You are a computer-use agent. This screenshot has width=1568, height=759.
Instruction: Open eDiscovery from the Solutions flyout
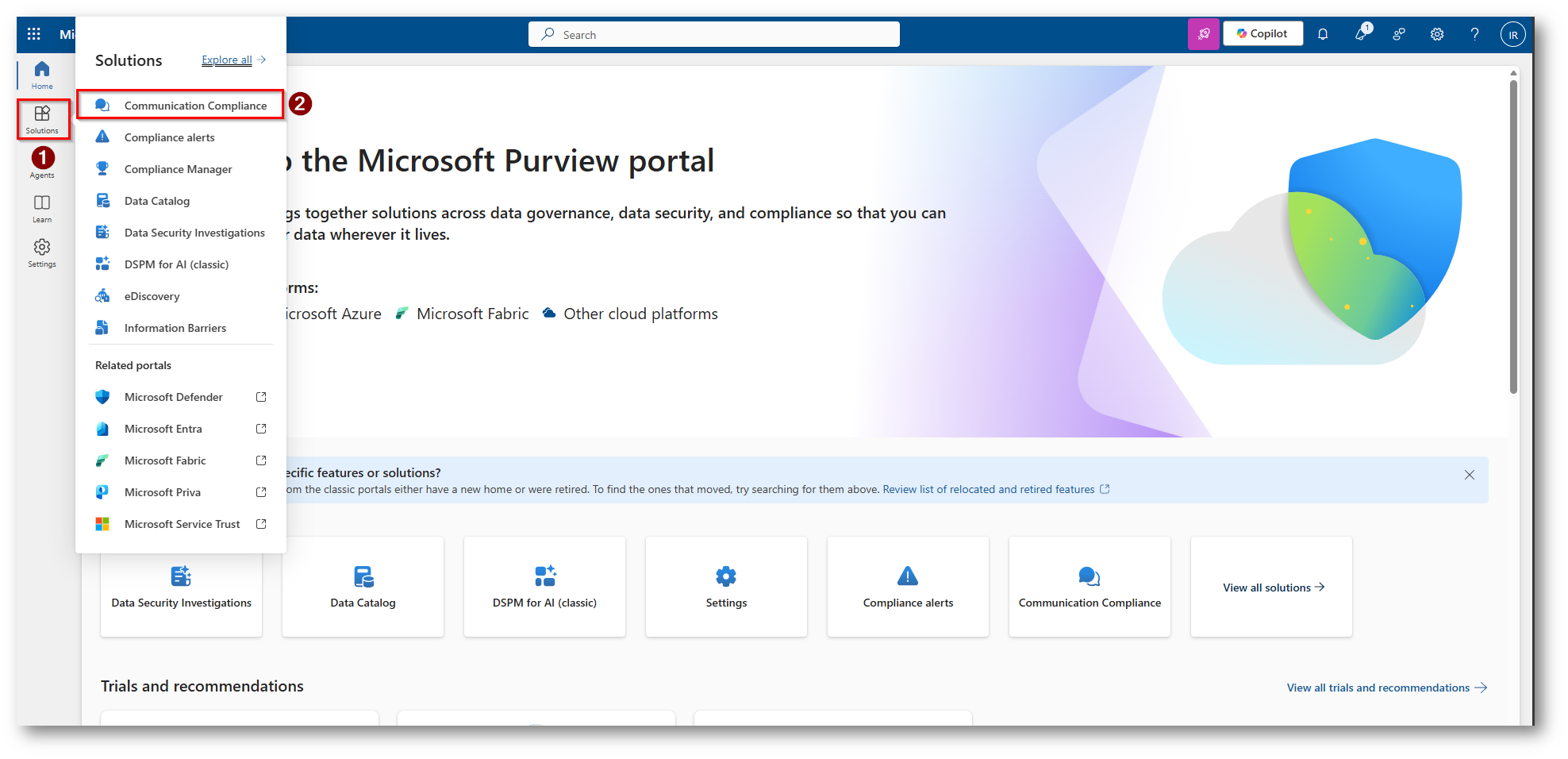[181, 296]
